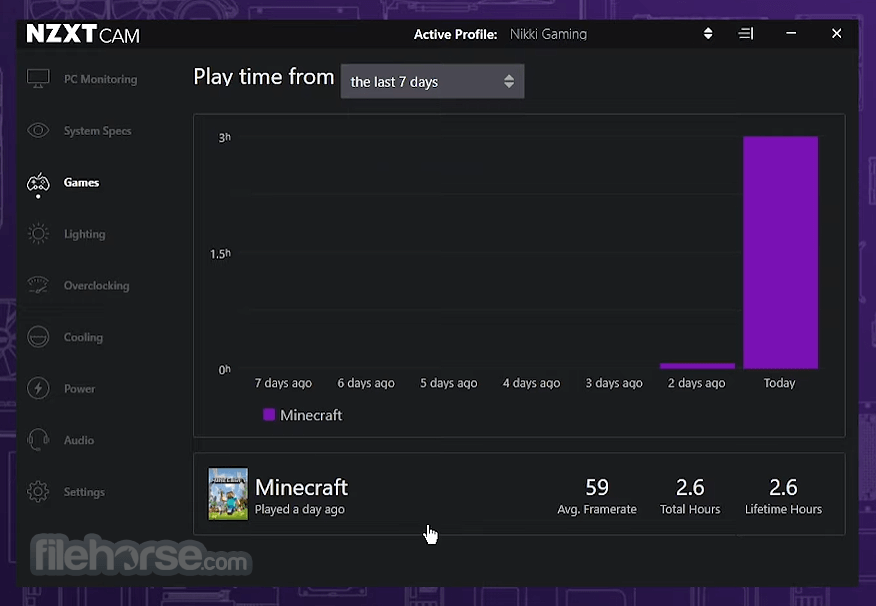Viewport: 876px width, 606px height.
Task: Close the NZXT CAM window
Action: [836, 34]
